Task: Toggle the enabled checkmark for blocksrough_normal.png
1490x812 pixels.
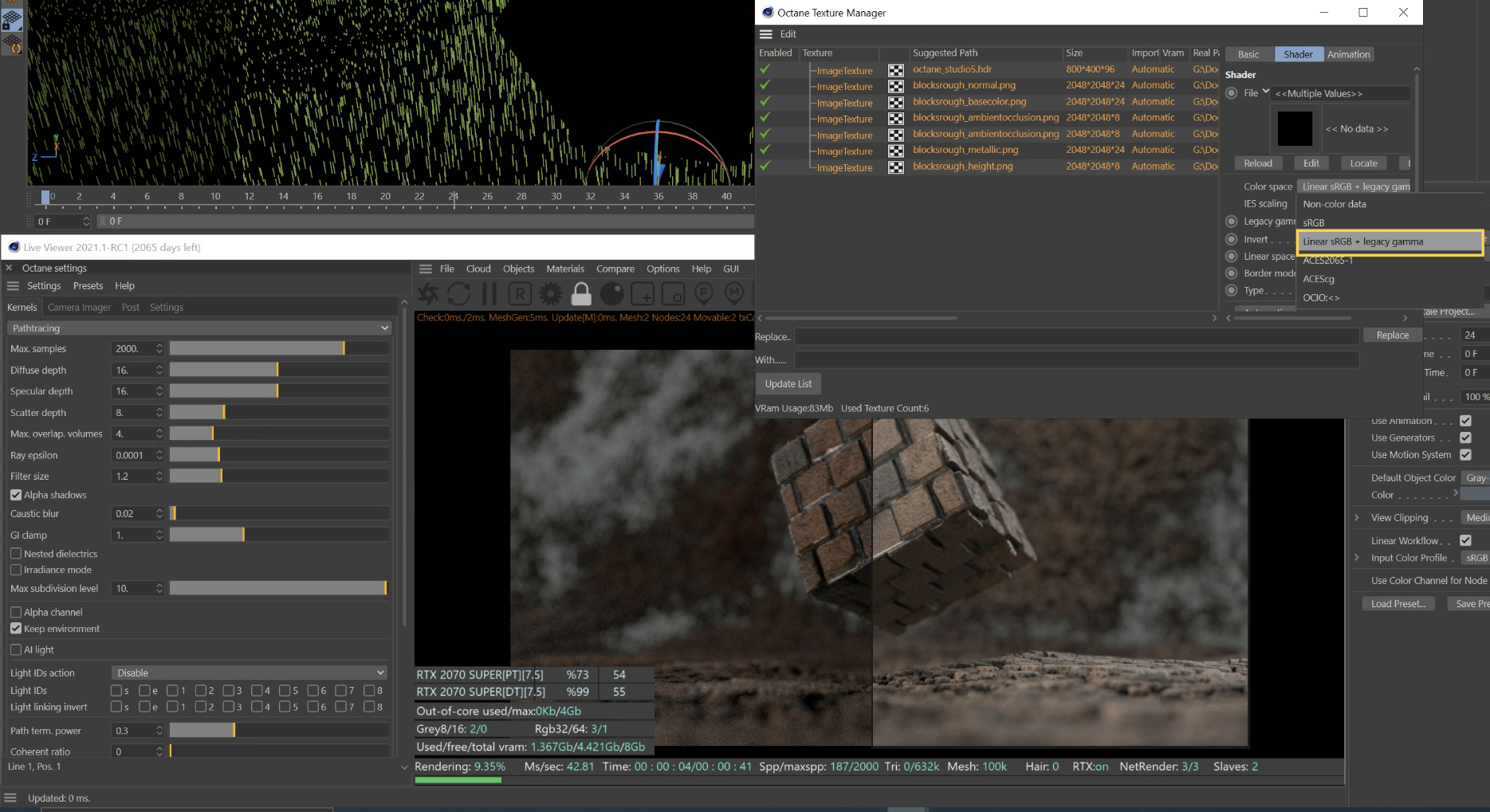Action: [765, 85]
